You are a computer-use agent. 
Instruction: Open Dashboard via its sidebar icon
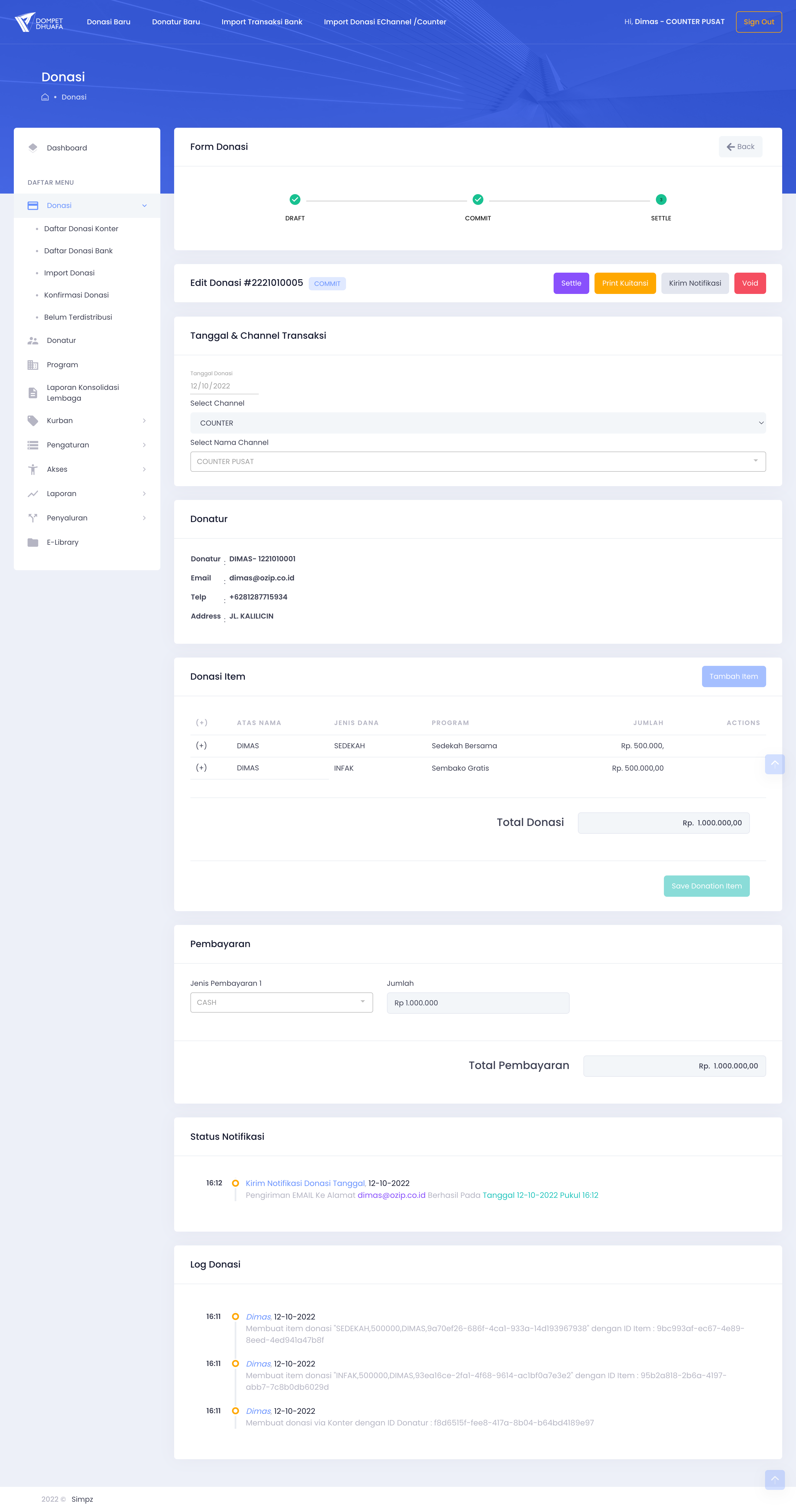click(x=33, y=148)
